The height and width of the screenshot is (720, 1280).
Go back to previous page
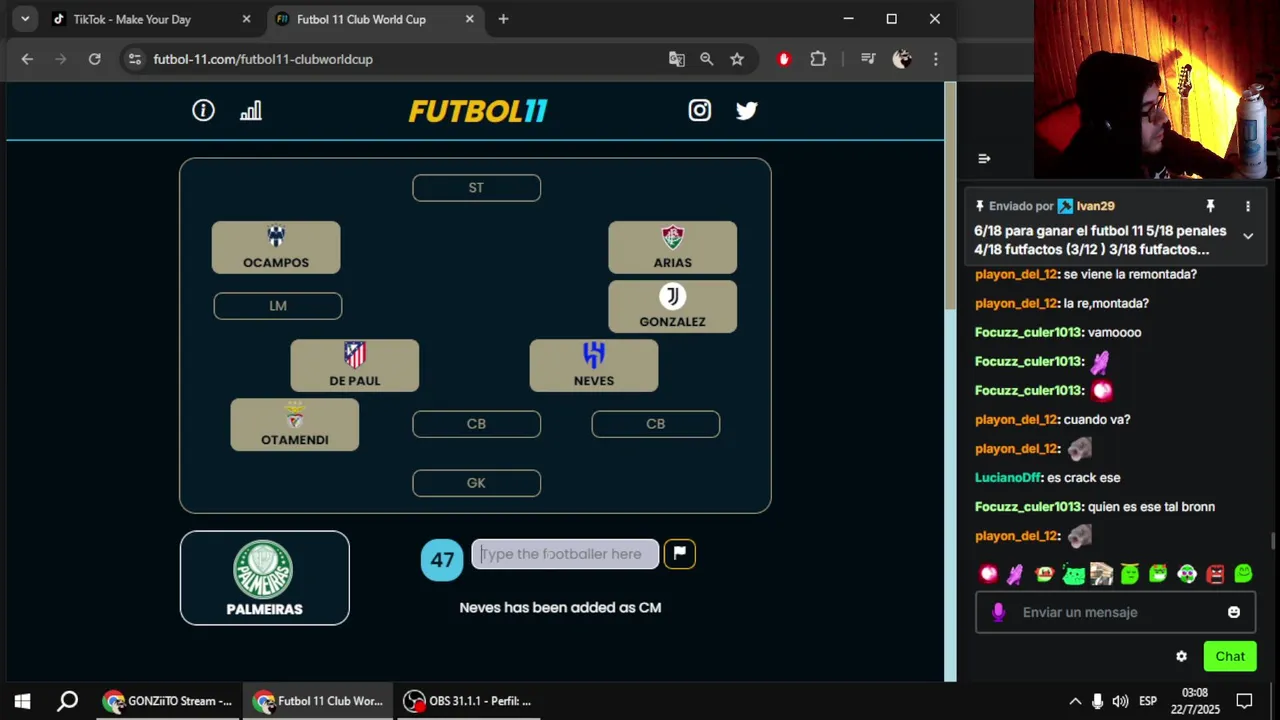(x=27, y=59)
